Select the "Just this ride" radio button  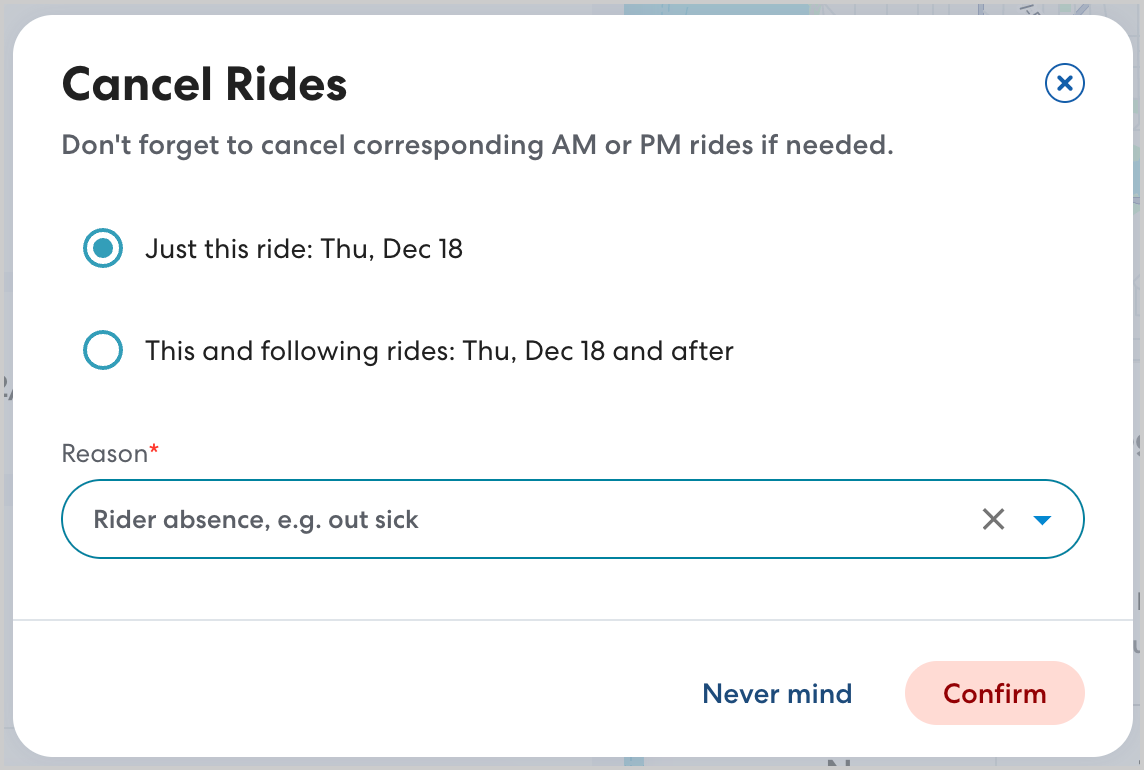click(103, 248)
